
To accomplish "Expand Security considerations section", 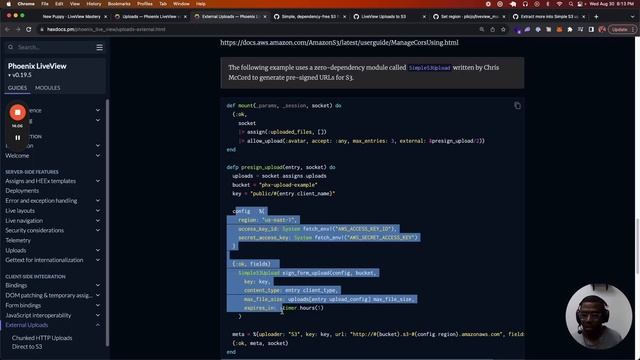I will [x=98, y=230].
